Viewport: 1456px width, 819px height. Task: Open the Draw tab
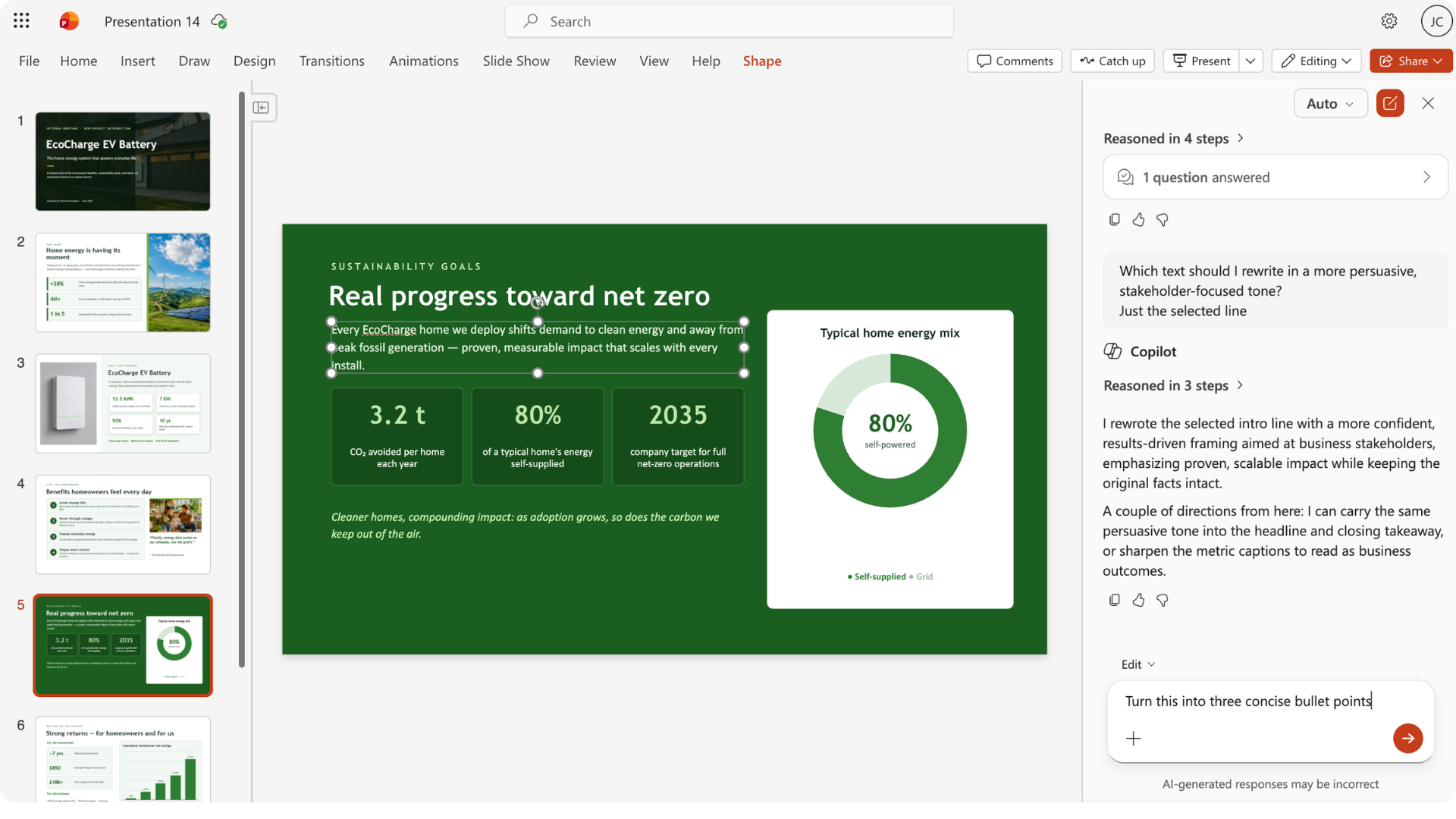(194, 61)
